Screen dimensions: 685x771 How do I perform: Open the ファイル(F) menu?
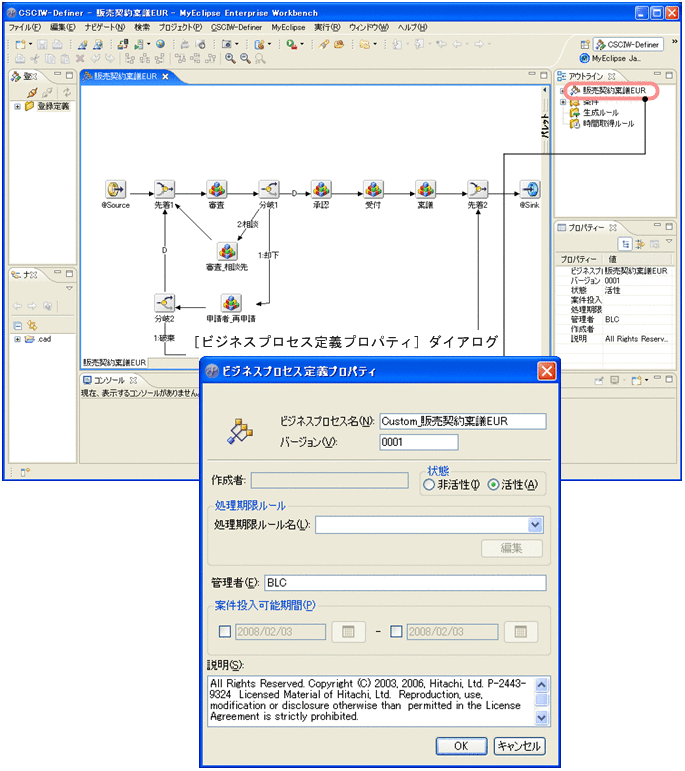click(x=25, y=27)
